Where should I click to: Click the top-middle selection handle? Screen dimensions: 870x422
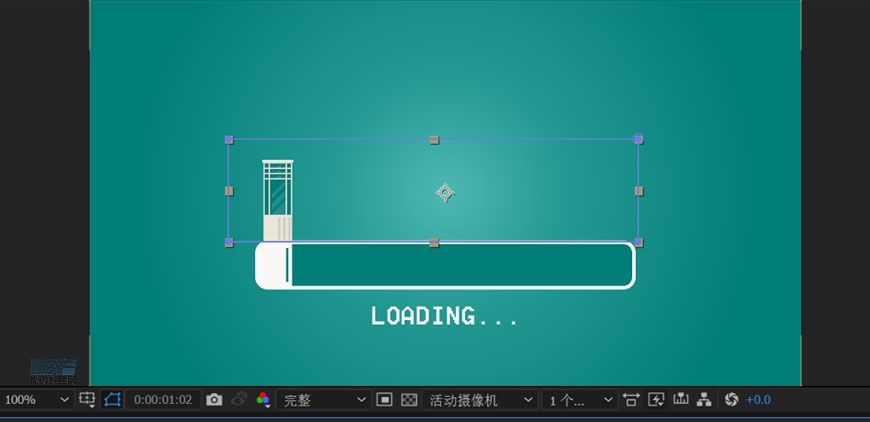(434, 140)
